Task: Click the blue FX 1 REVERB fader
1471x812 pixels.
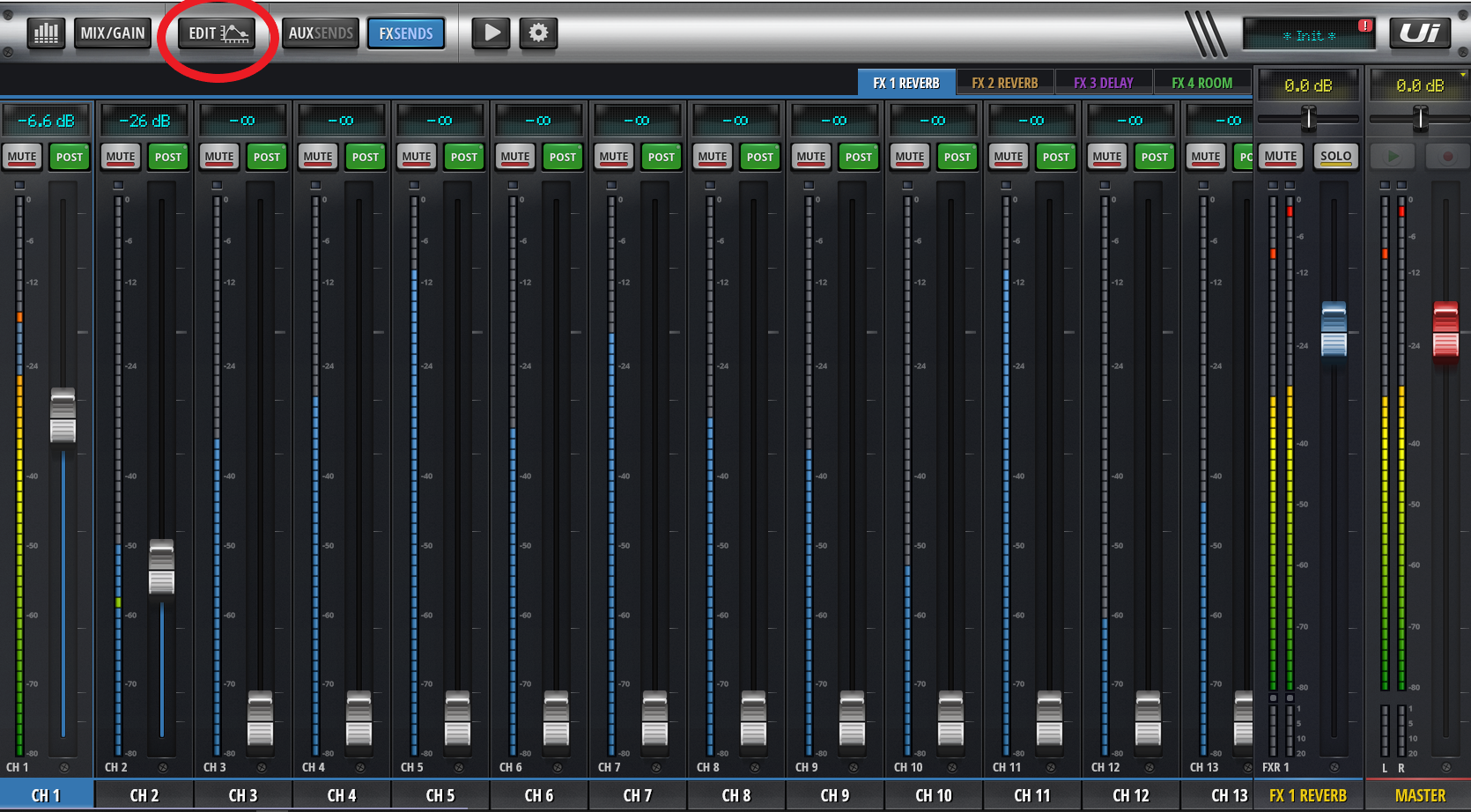Action: pos(1334,331)
